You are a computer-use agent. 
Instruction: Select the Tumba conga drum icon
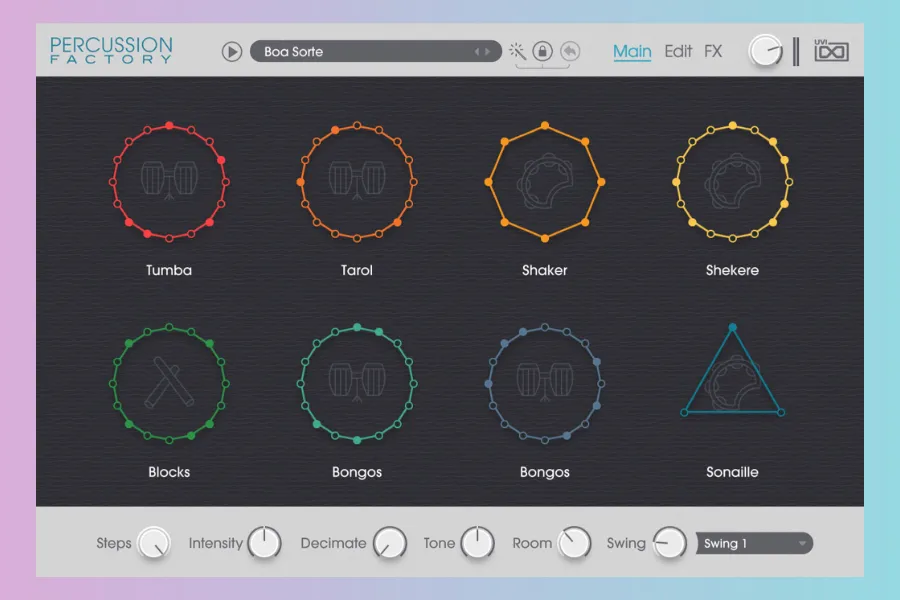click(169, 182)
